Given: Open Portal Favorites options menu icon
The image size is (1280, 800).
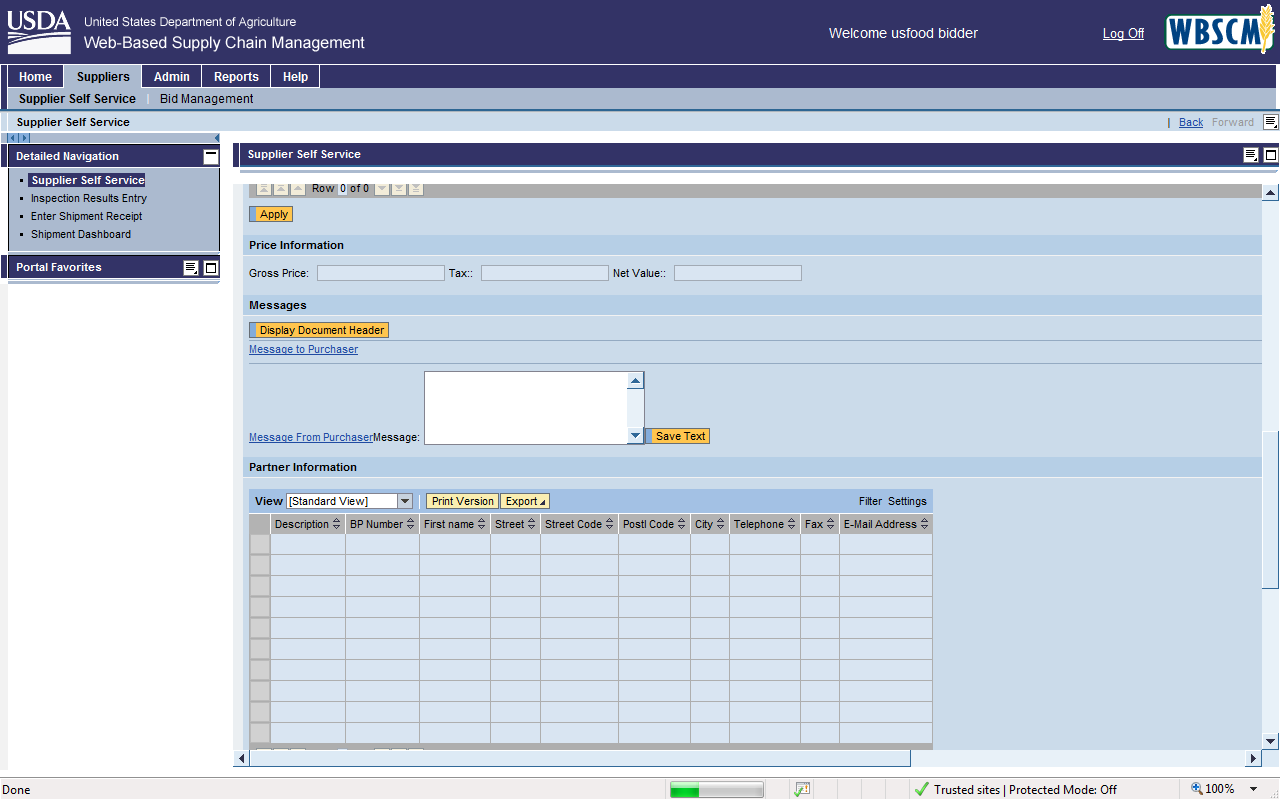Looking at the screenshot, I should click(191, 268).
